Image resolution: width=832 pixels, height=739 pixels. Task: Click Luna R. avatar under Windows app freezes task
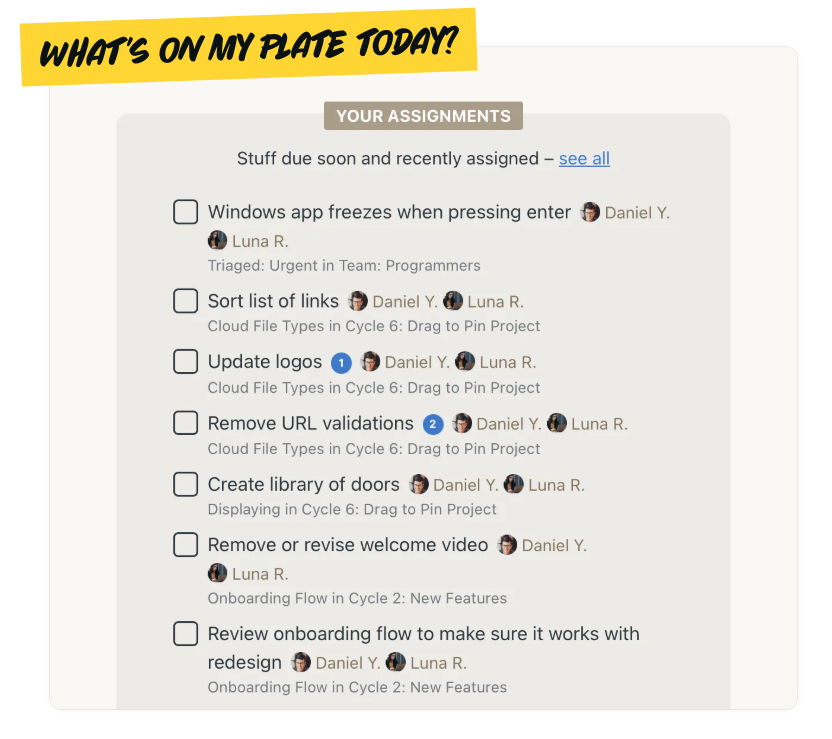pos(217,240)
